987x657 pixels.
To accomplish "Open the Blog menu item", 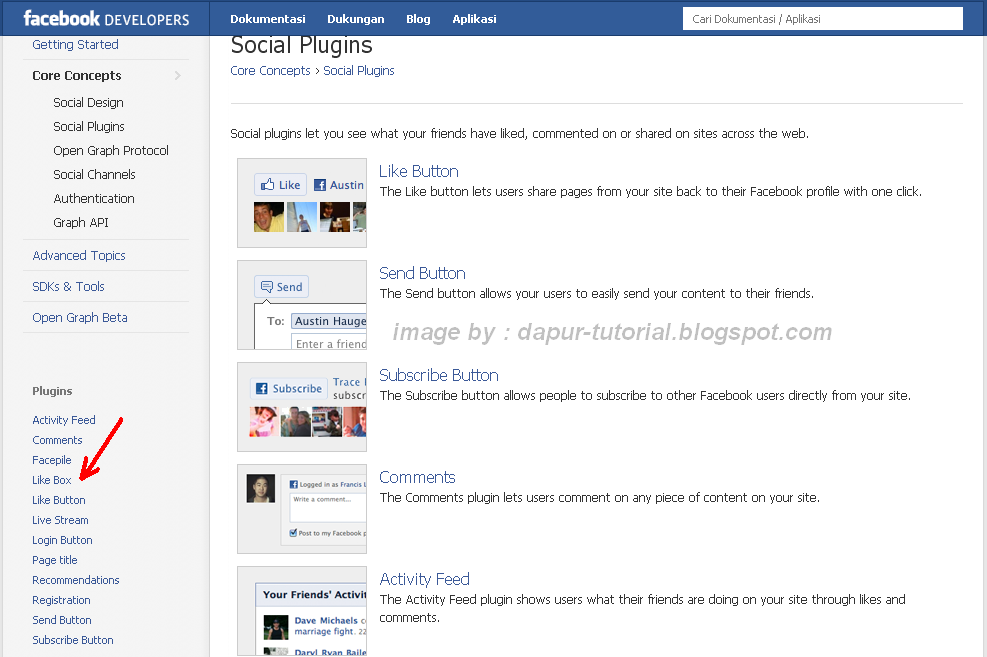I will click(418, 19).
